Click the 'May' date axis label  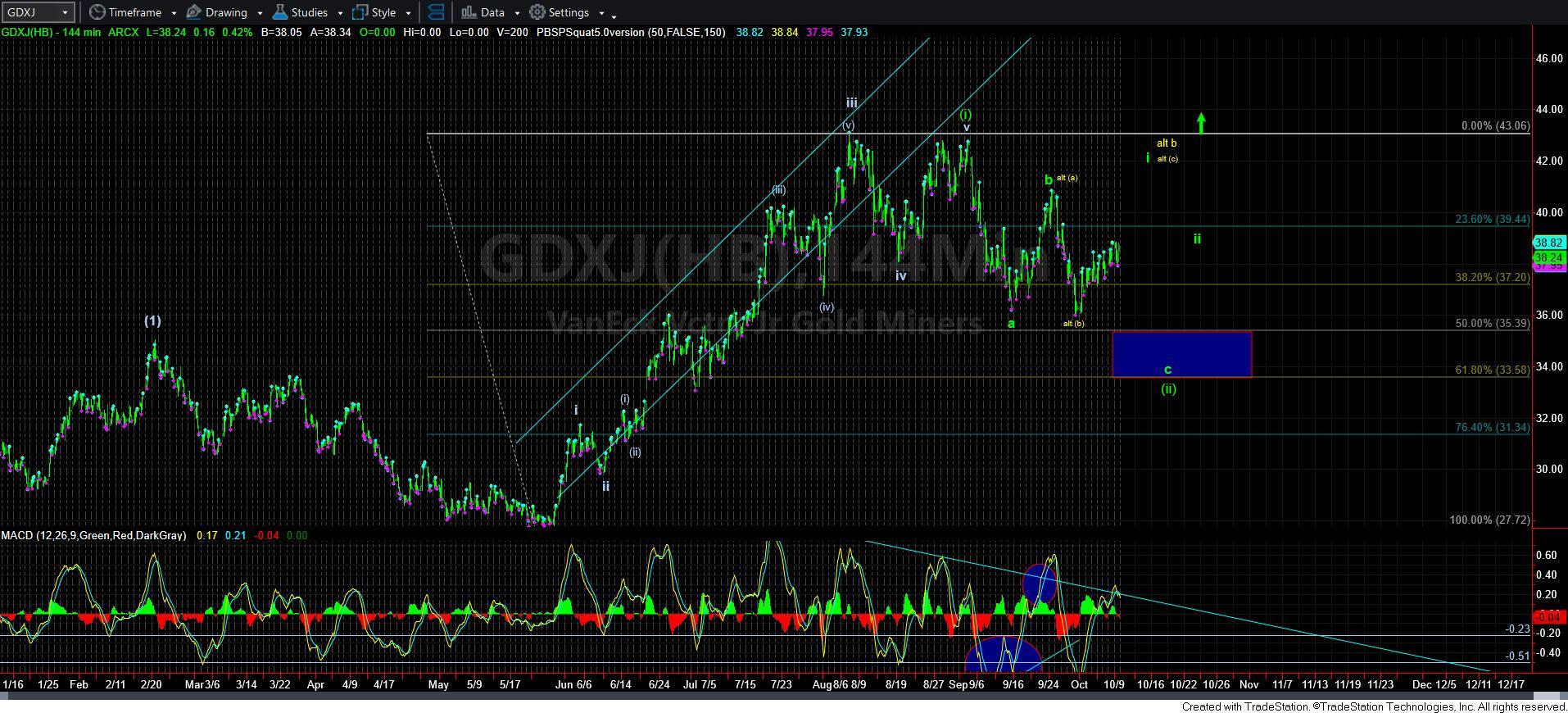click(x=438, y=684)
